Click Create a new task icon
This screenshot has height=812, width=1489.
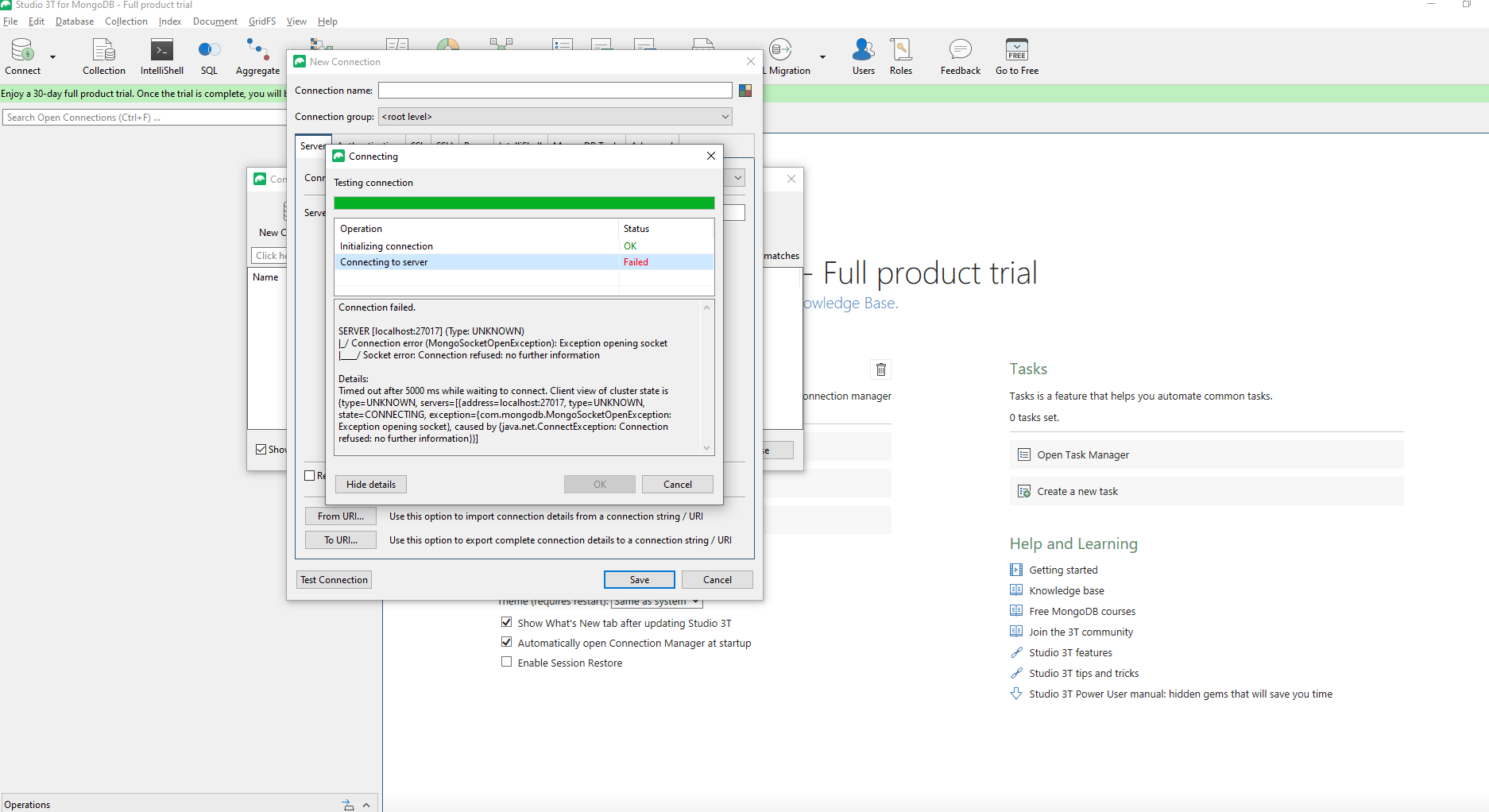[1024, 491]
